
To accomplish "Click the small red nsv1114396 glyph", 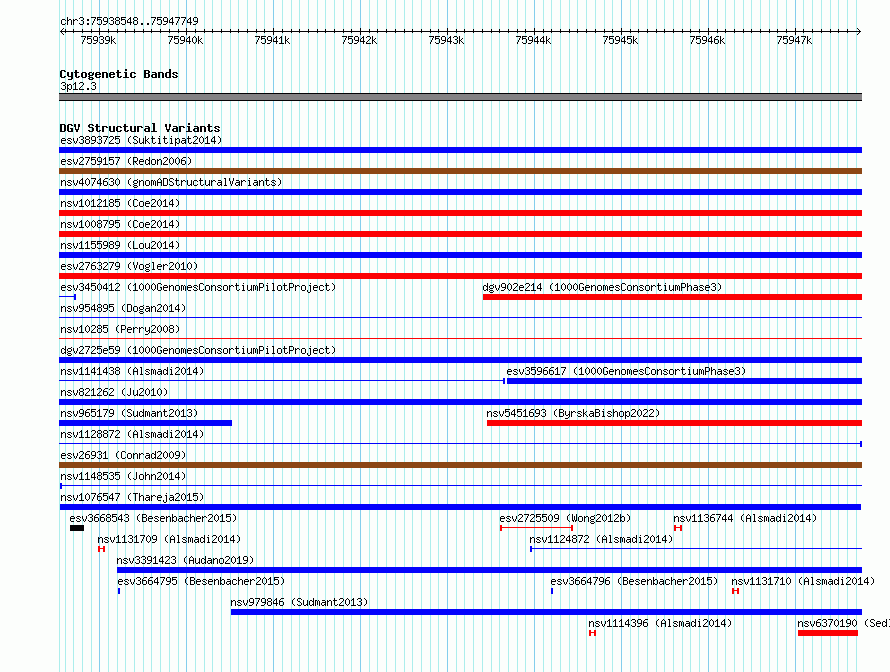I will coord(593,633).
